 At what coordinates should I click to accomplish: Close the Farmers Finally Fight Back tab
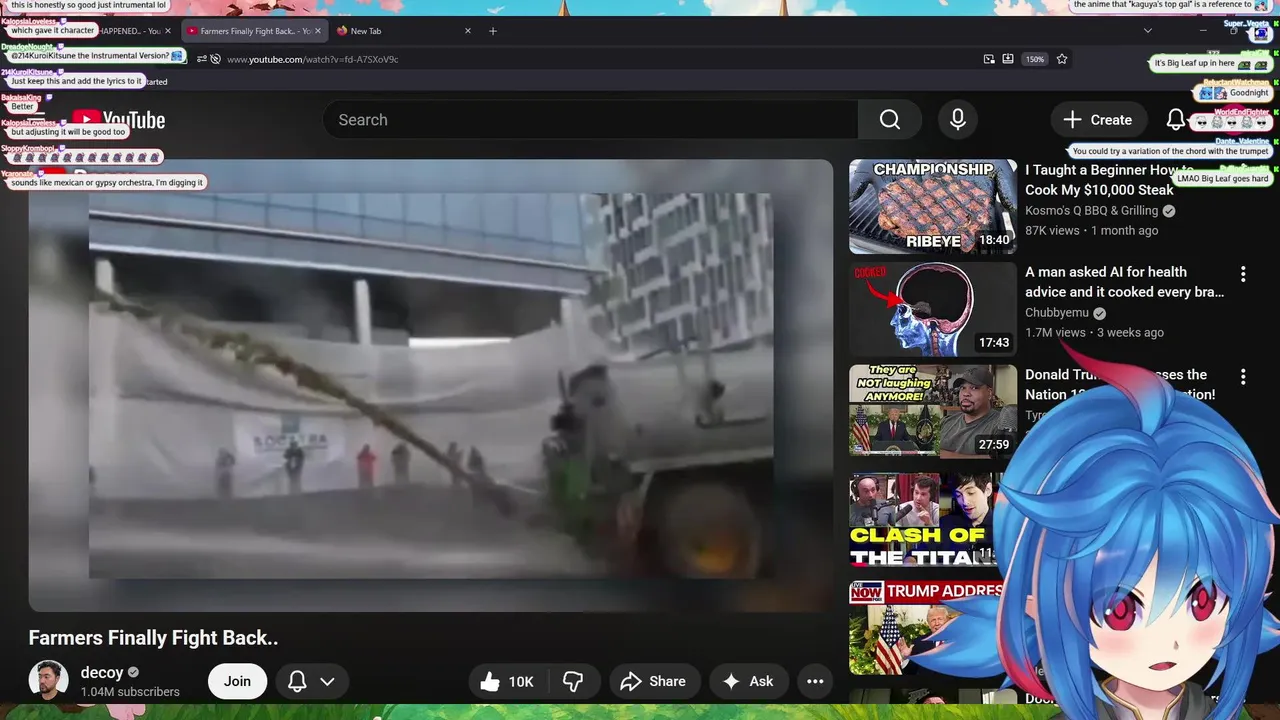click(318, 31)
